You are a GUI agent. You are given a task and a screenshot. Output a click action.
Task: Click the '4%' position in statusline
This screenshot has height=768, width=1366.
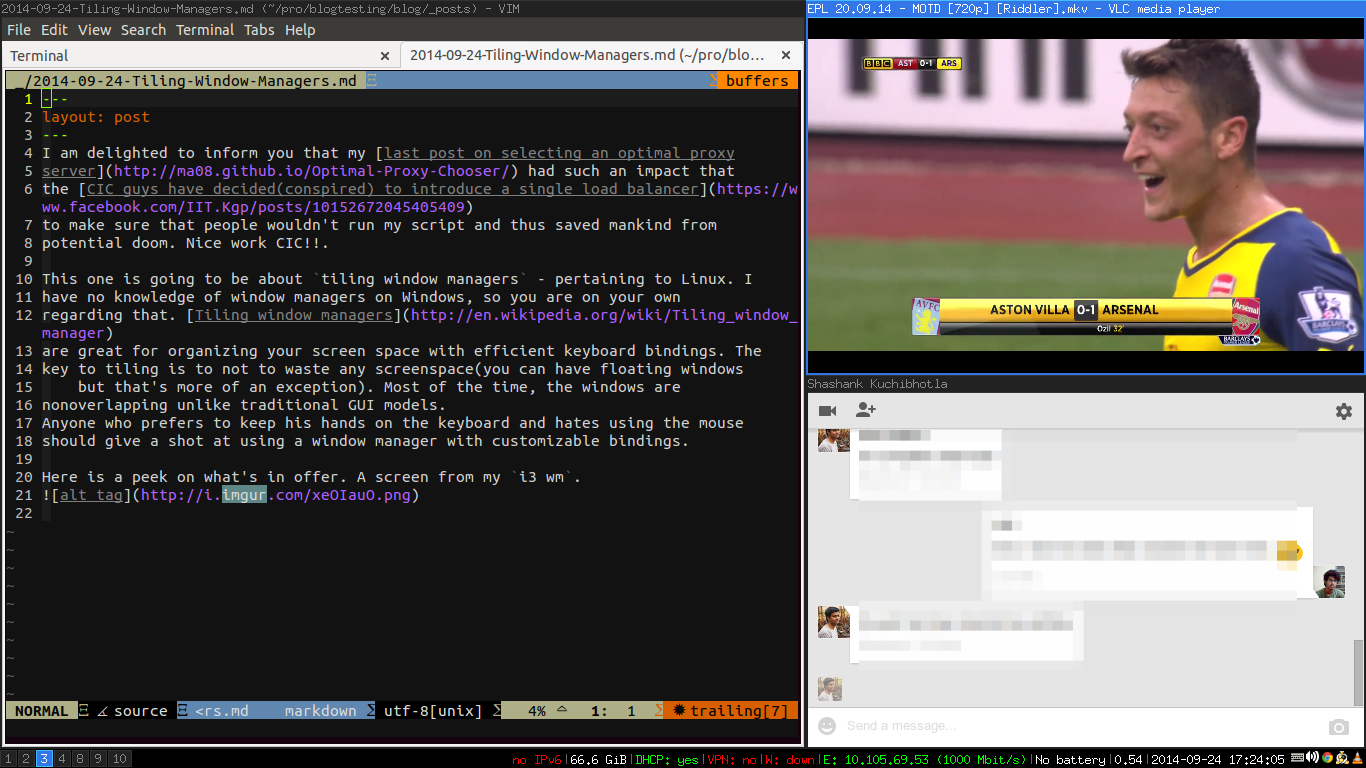click(x=537, y=711)
